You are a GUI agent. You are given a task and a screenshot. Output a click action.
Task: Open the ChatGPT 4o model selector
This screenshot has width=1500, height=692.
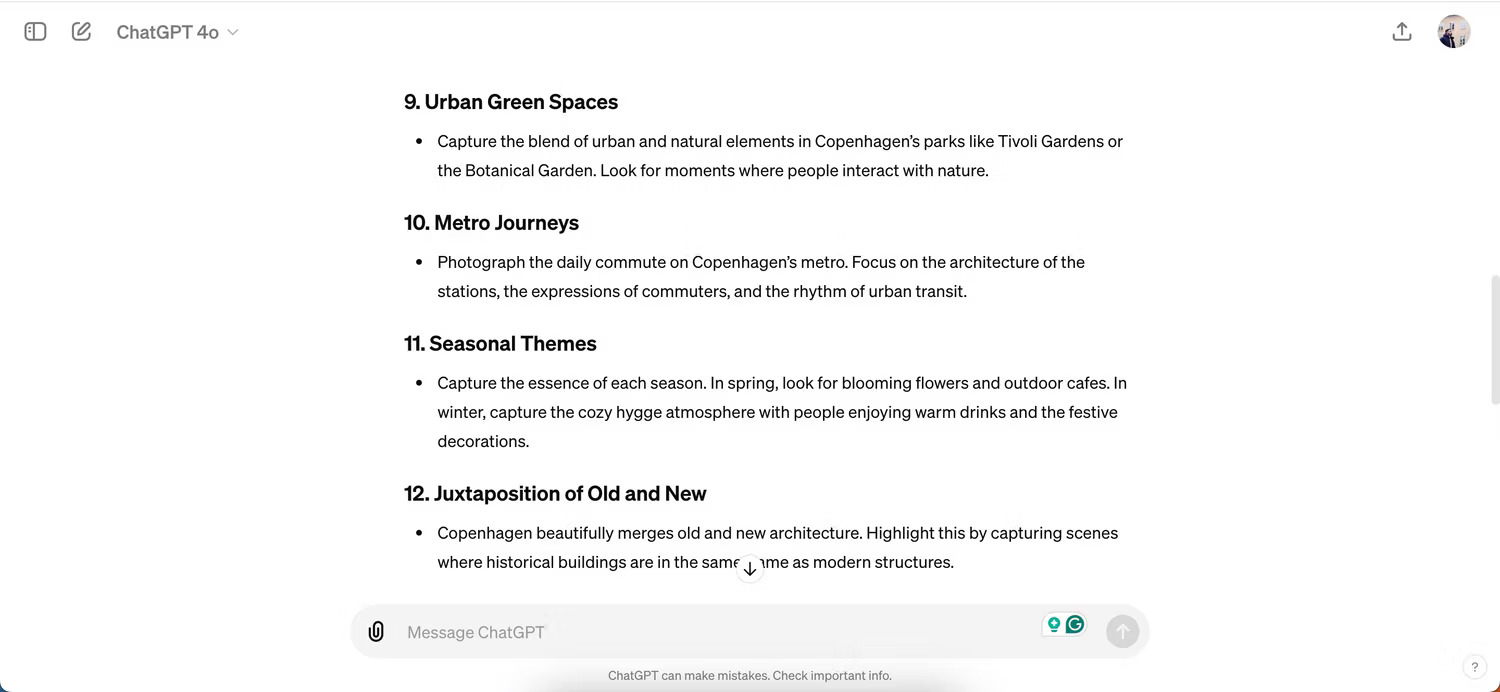pyautogui.click(x=177, y=32)
